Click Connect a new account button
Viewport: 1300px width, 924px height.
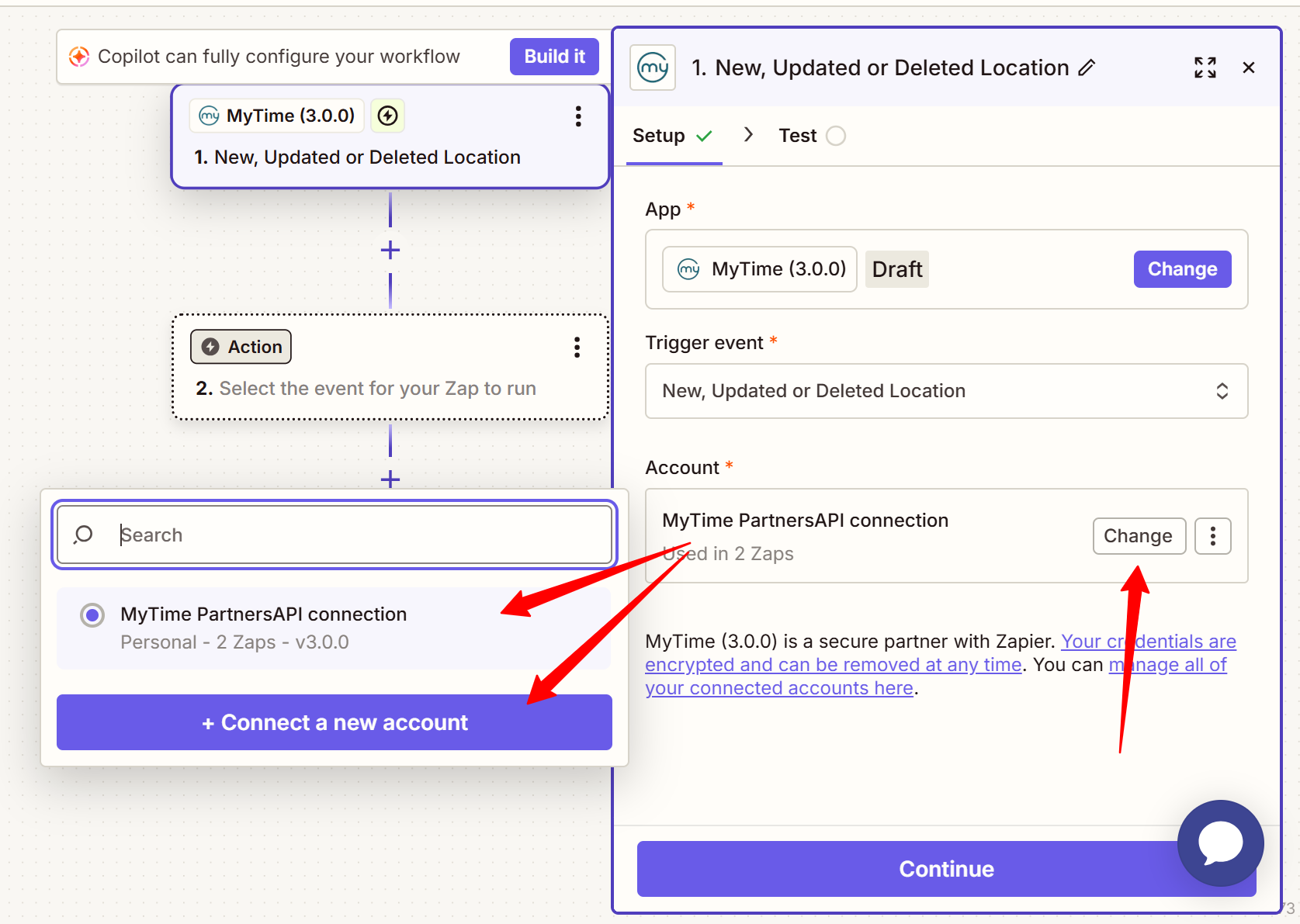335,722
